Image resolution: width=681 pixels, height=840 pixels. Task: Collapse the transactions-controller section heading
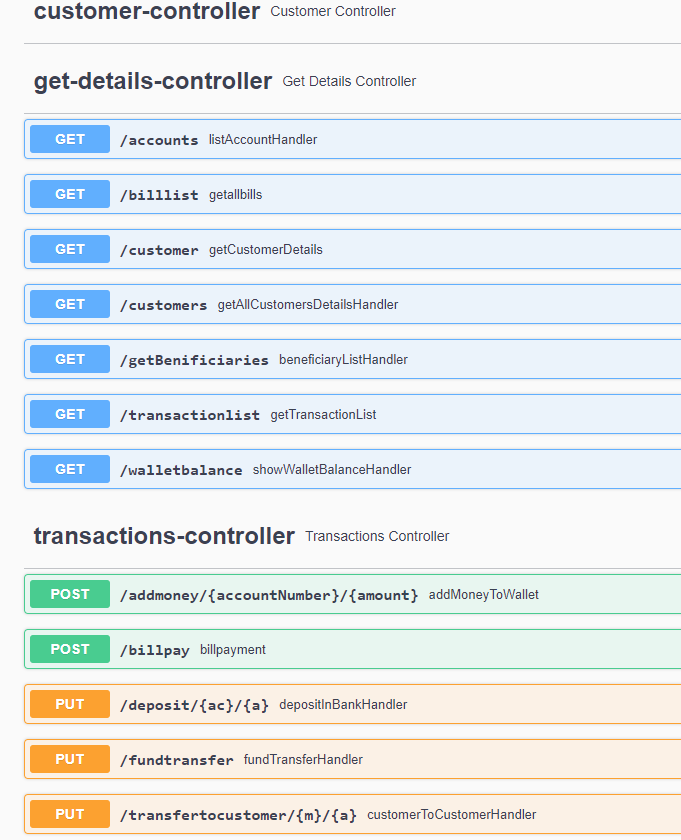(164, 536)
